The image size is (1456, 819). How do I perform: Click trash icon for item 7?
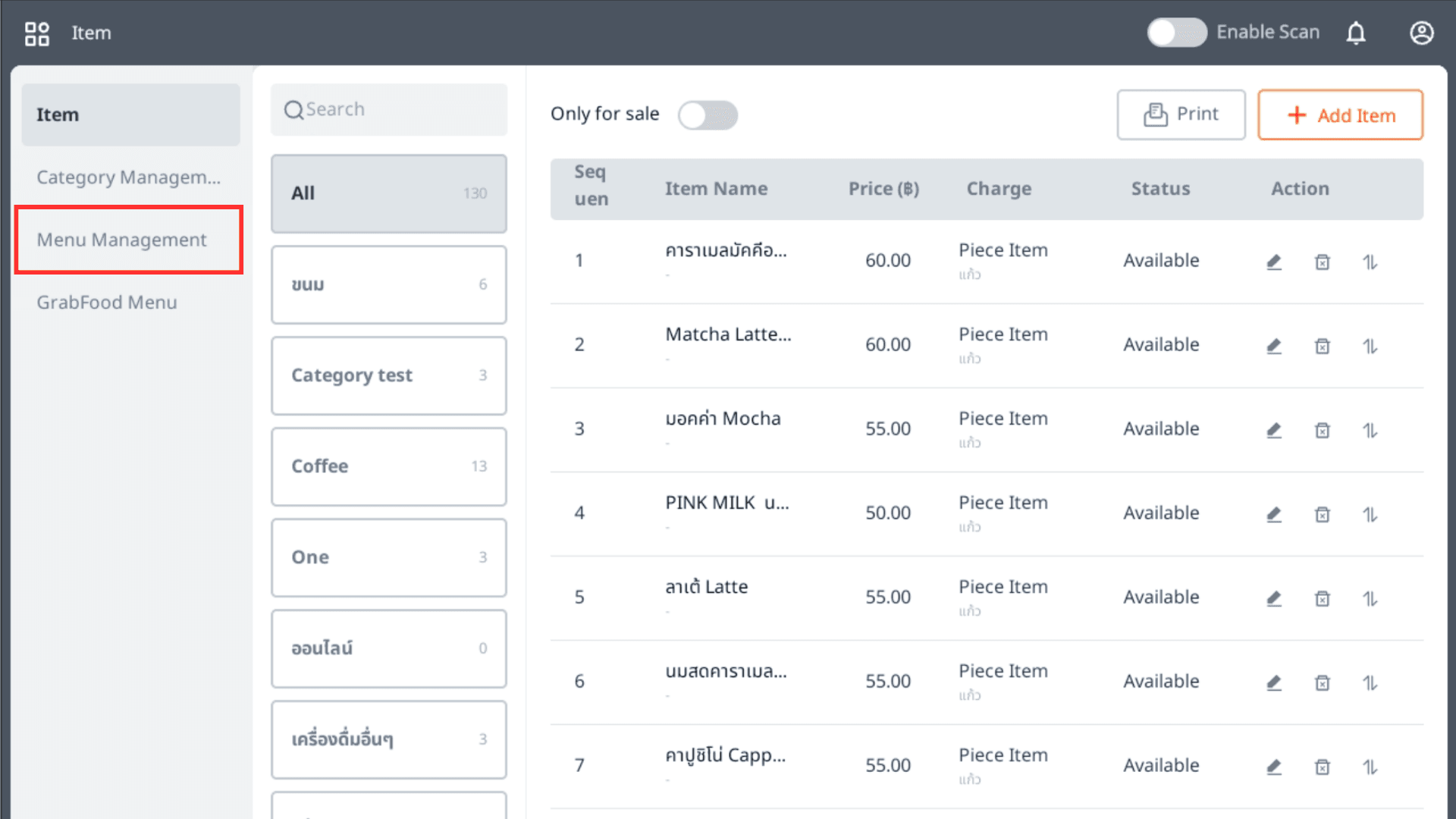[x=1322, y=767]
